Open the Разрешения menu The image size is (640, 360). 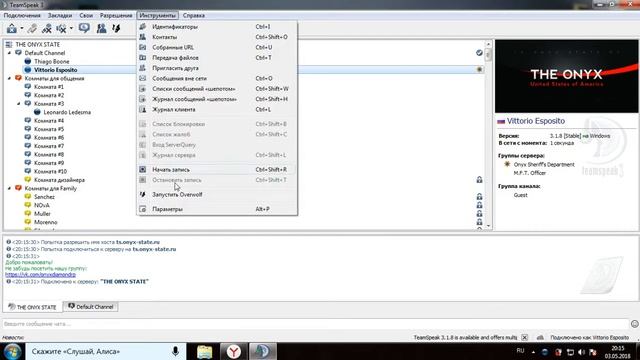pos(116,16)
